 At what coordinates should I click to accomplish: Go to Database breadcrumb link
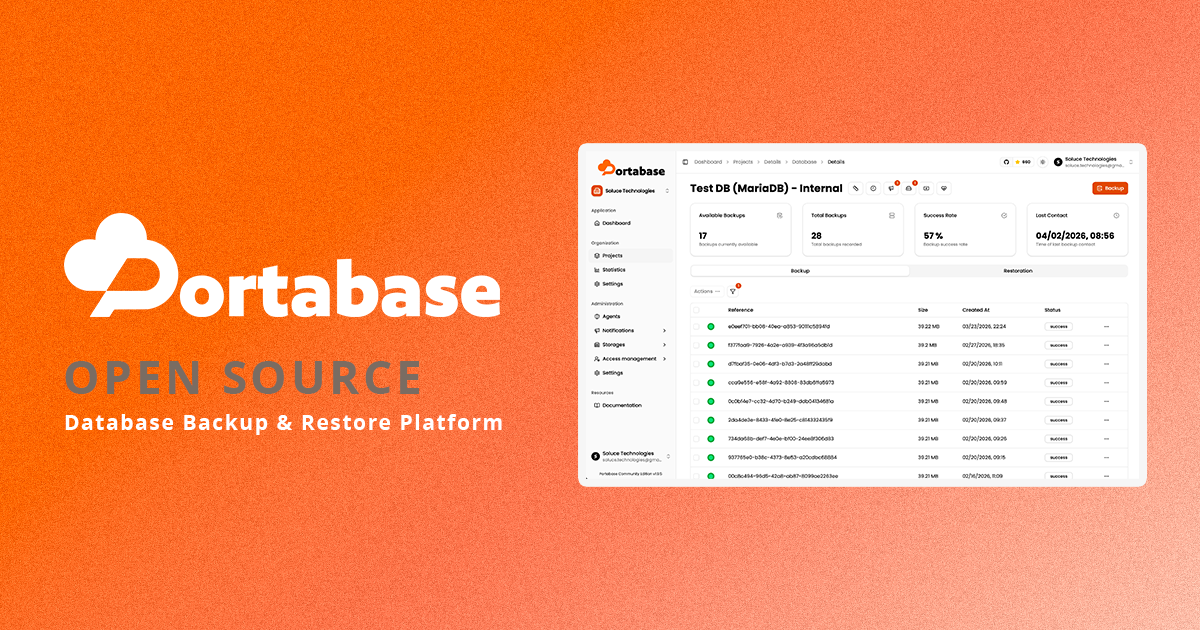click(x=805, y=161)
